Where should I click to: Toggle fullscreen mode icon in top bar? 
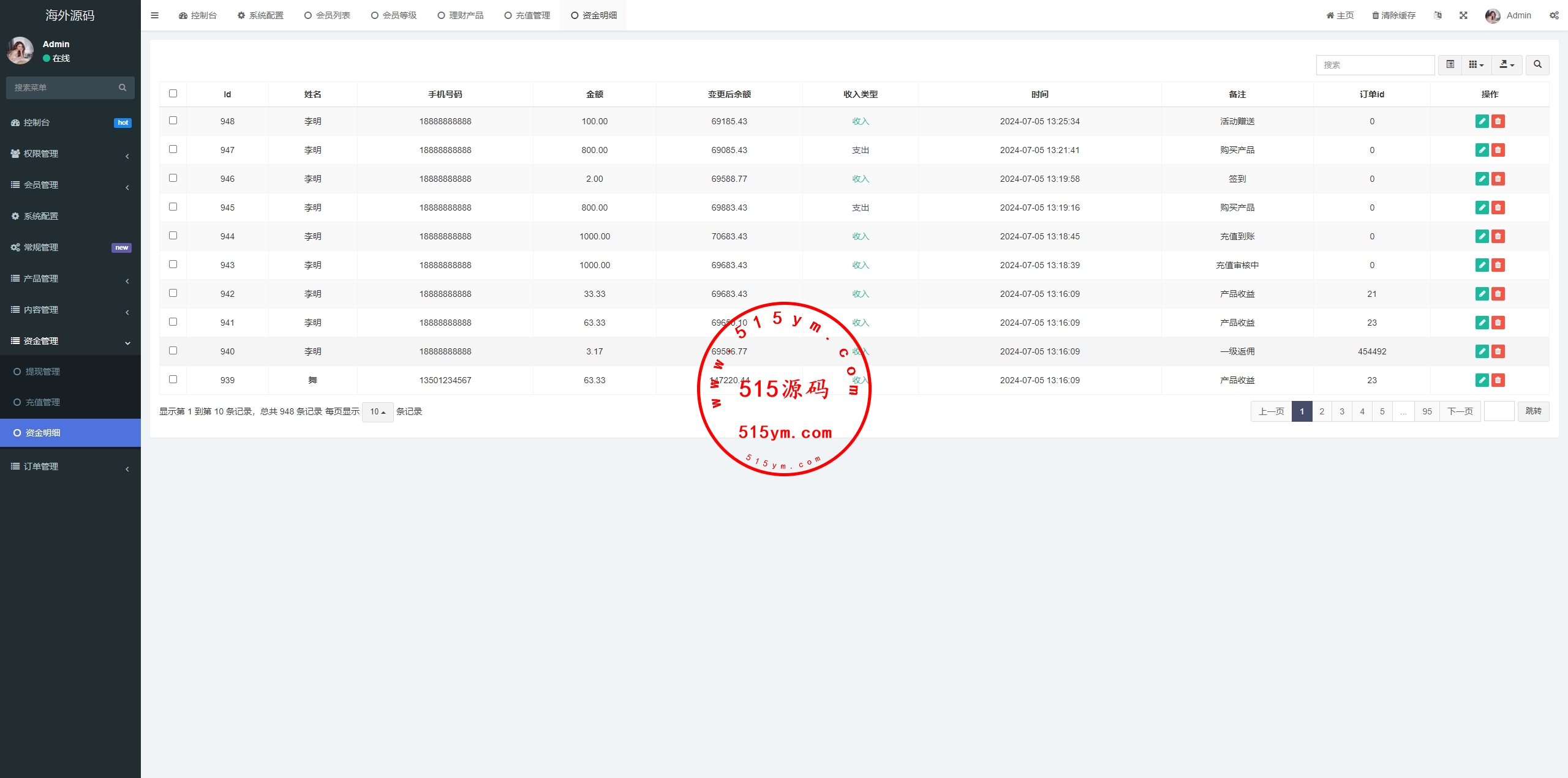point(1463,15)
